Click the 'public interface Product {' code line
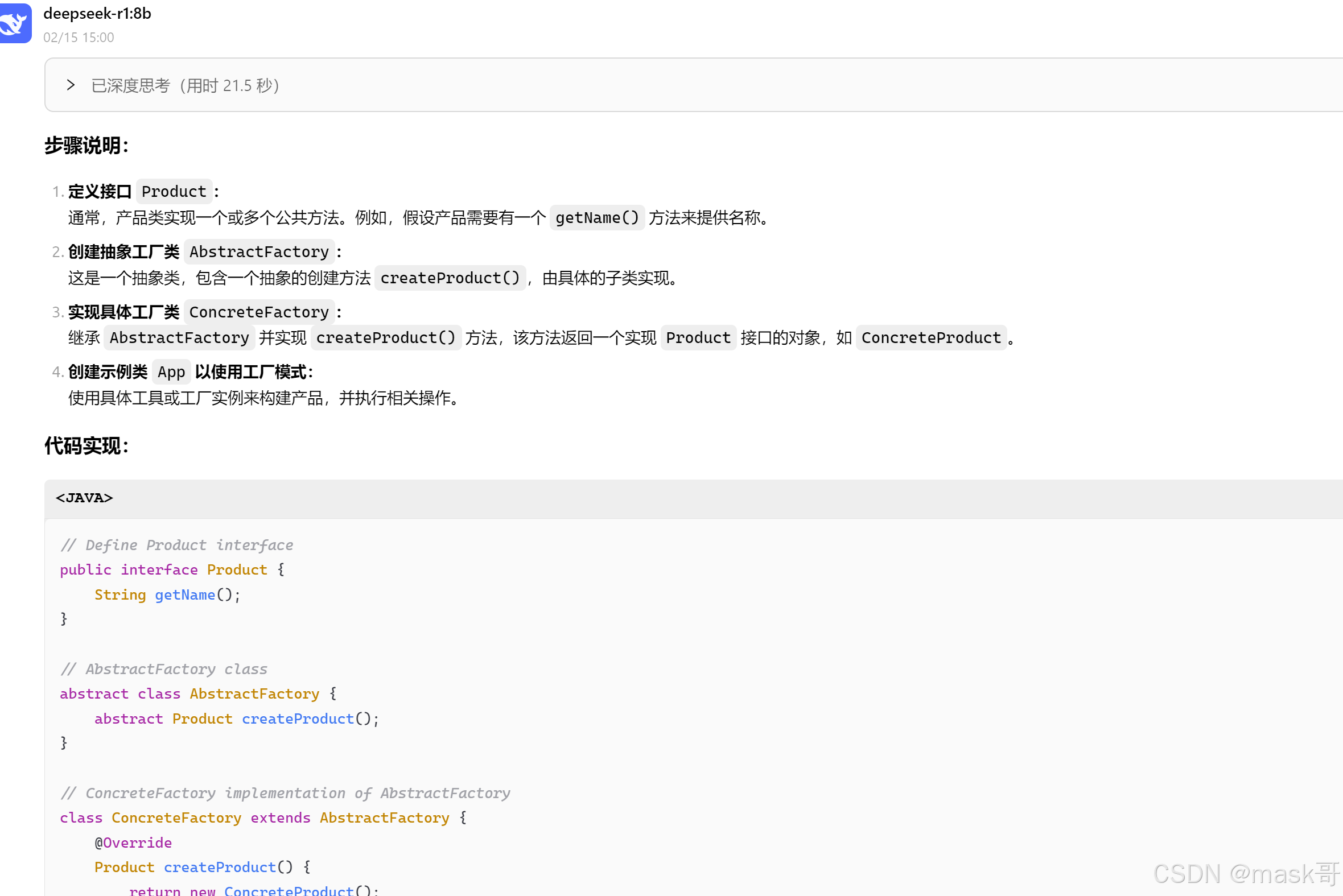This screenshot has height=896, width=1343. (x=171, y=569)
